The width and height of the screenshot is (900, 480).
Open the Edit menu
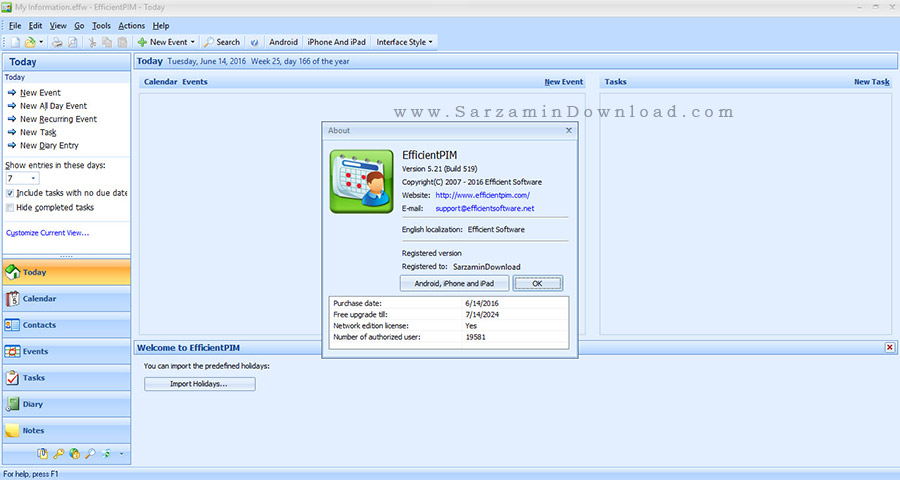36,26
